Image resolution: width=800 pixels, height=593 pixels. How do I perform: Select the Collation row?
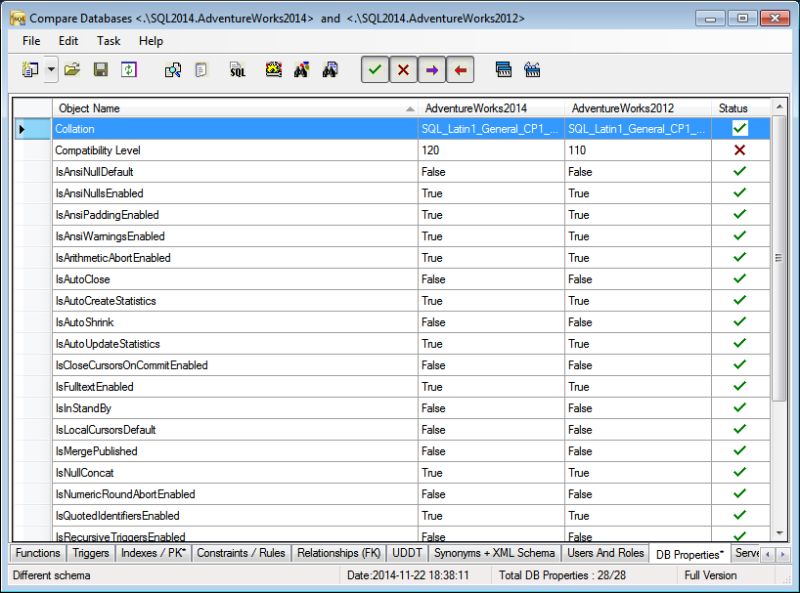(x=200, y=128)
